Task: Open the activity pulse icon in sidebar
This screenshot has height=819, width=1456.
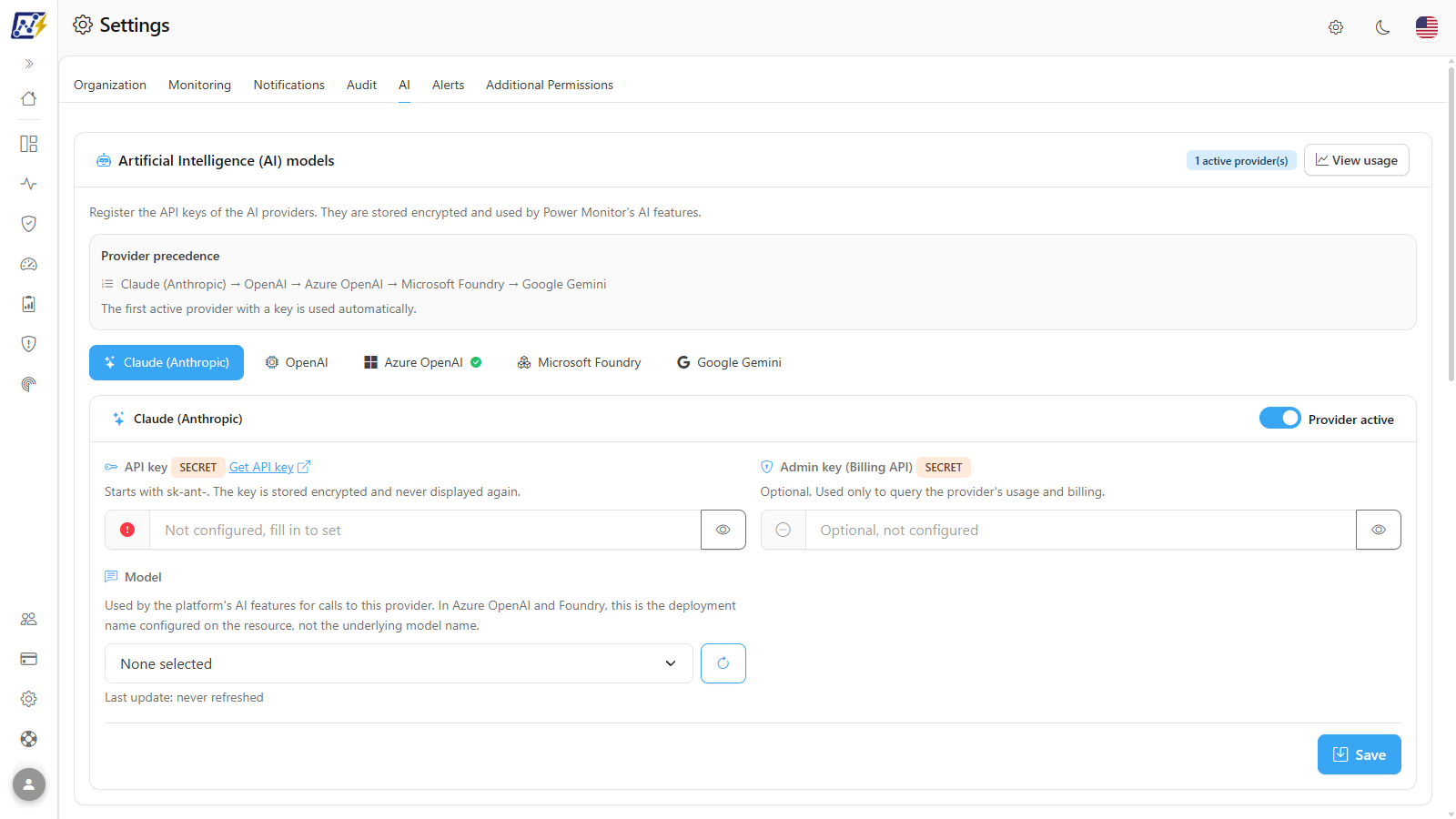Action: (x=29, y=184)
